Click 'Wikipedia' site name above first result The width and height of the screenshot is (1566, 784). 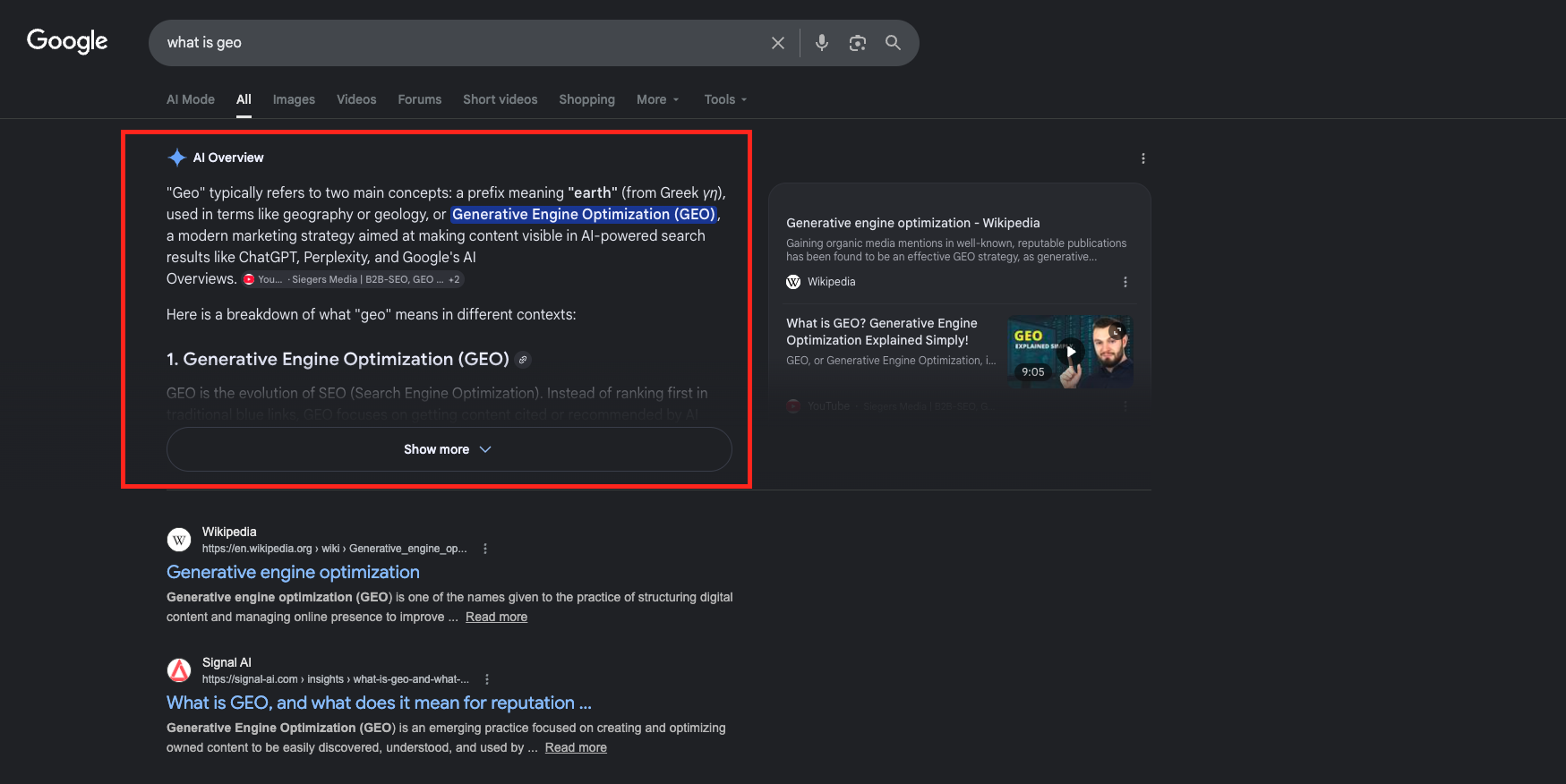click(x=229, y=532)
